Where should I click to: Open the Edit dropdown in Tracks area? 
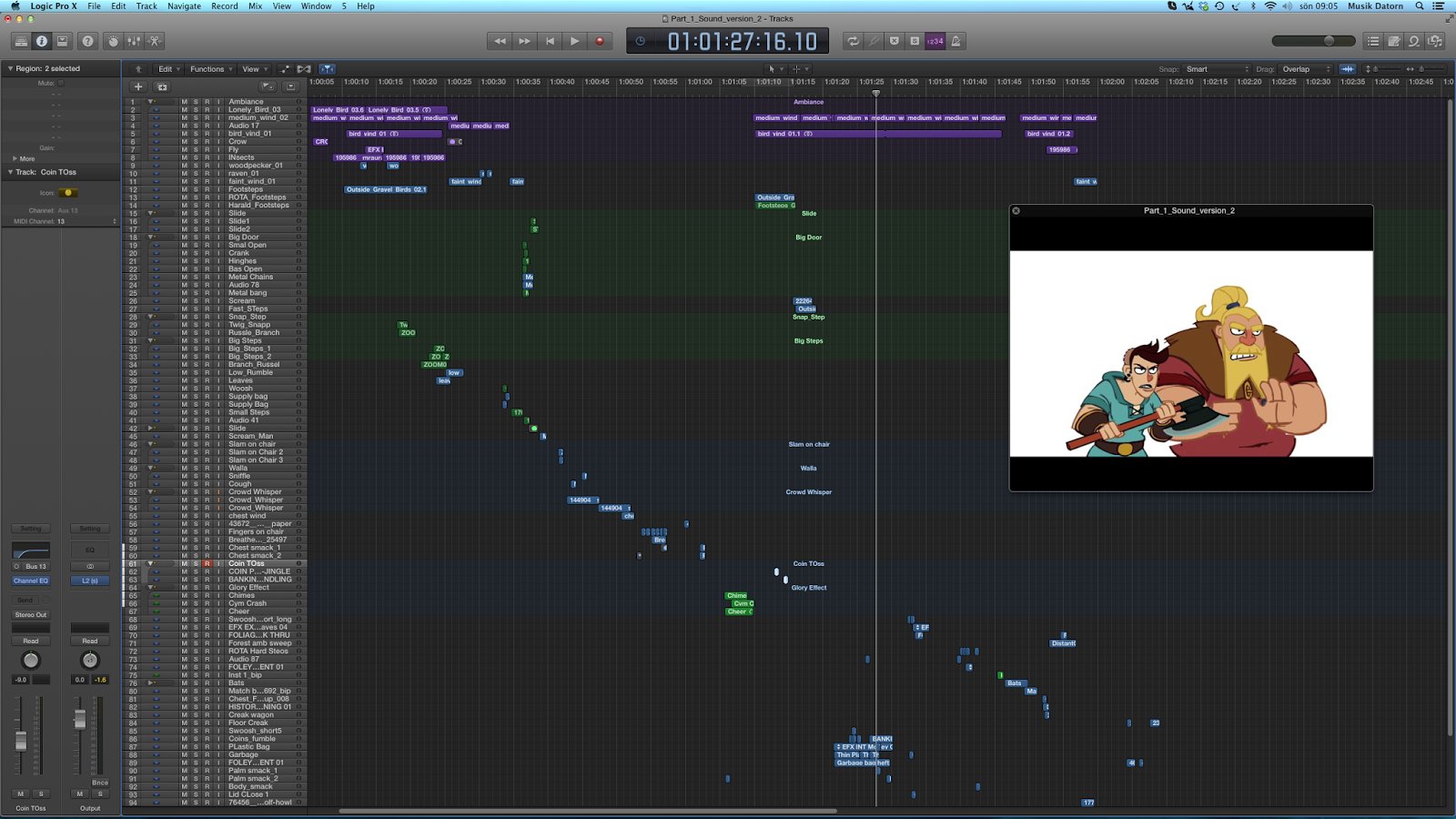[168, 69]
